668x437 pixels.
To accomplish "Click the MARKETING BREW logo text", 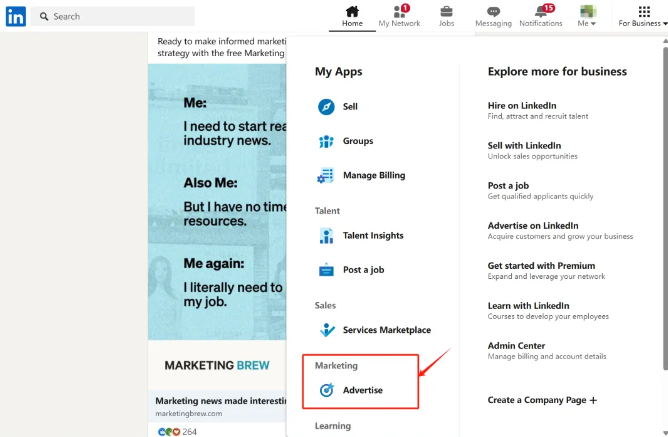I will click(217, 365).
